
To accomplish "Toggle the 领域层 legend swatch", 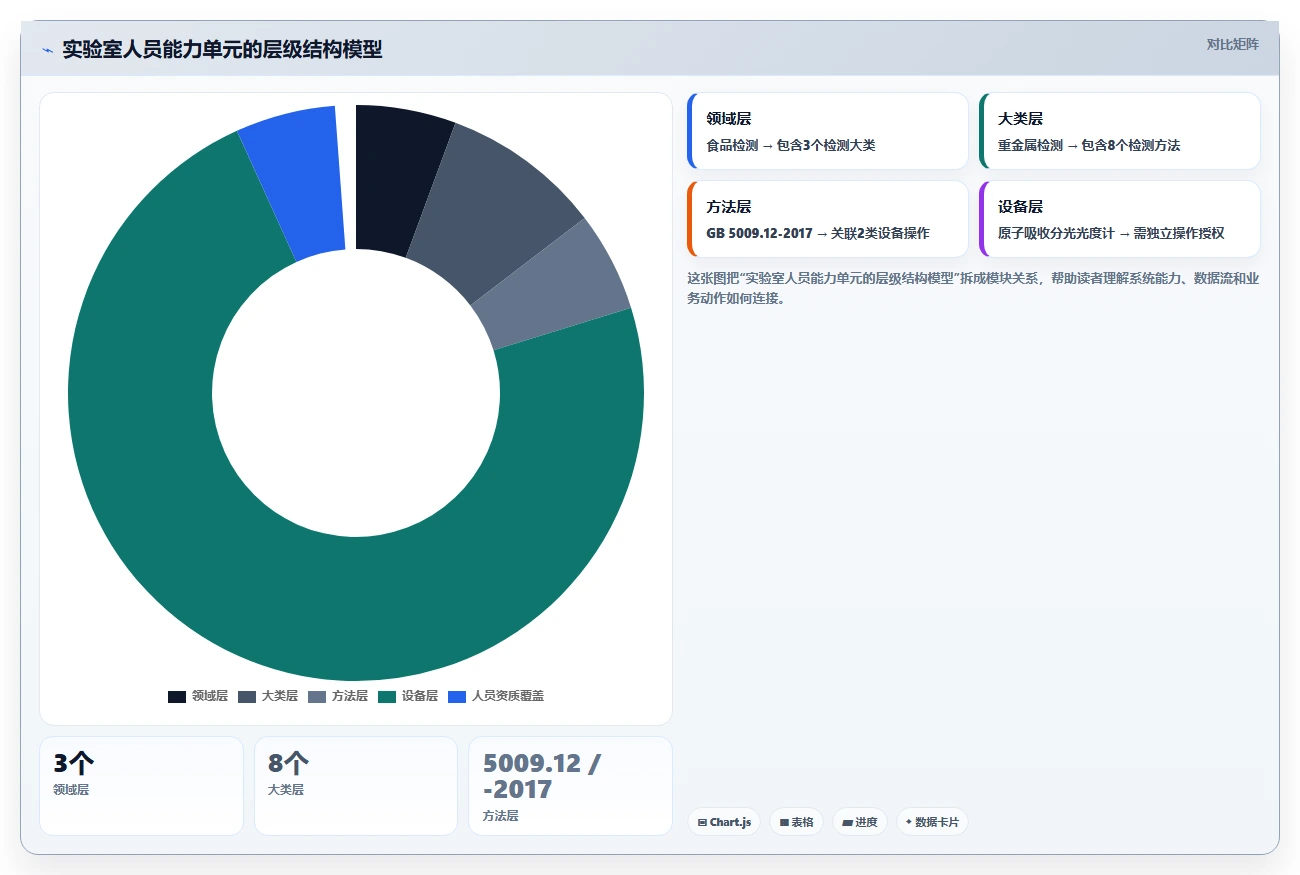I will pos(177,696).
